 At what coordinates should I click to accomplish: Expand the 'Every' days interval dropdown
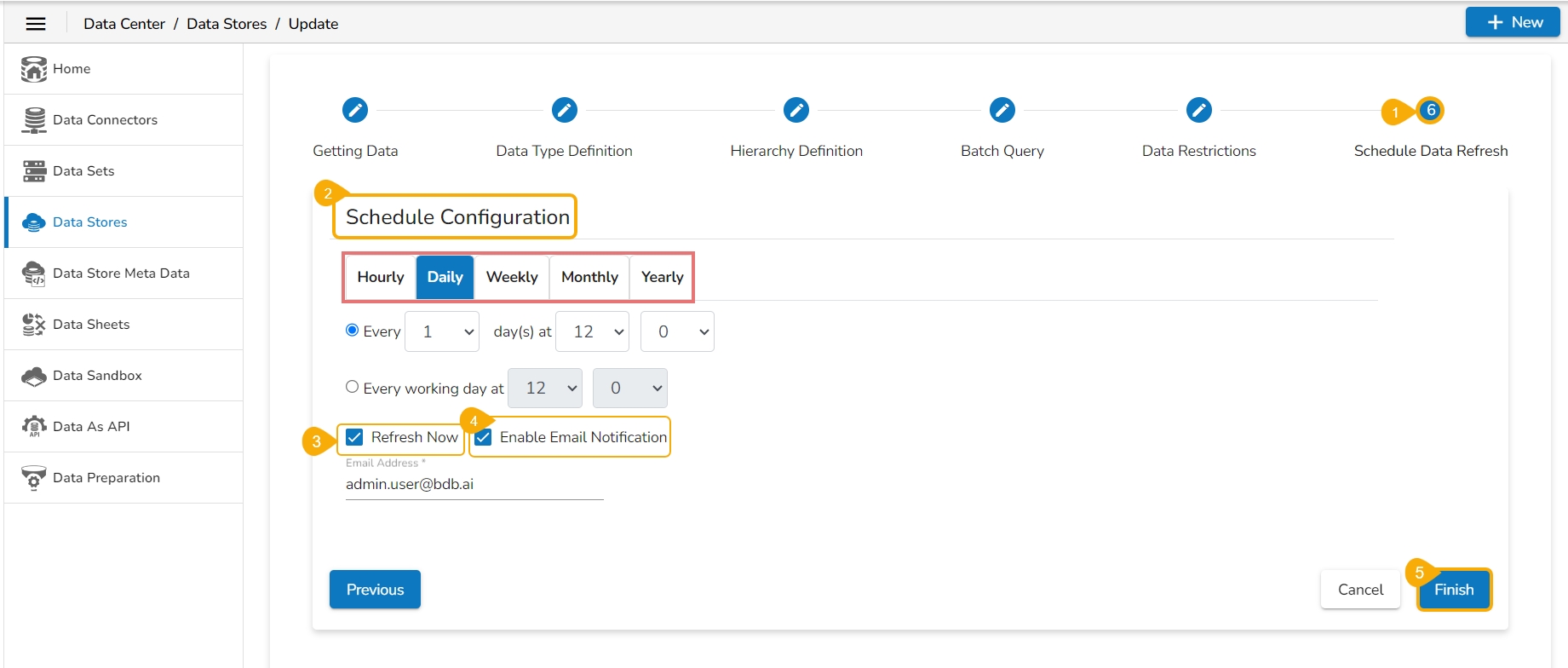pyautogui.click(x=442, y=331)
